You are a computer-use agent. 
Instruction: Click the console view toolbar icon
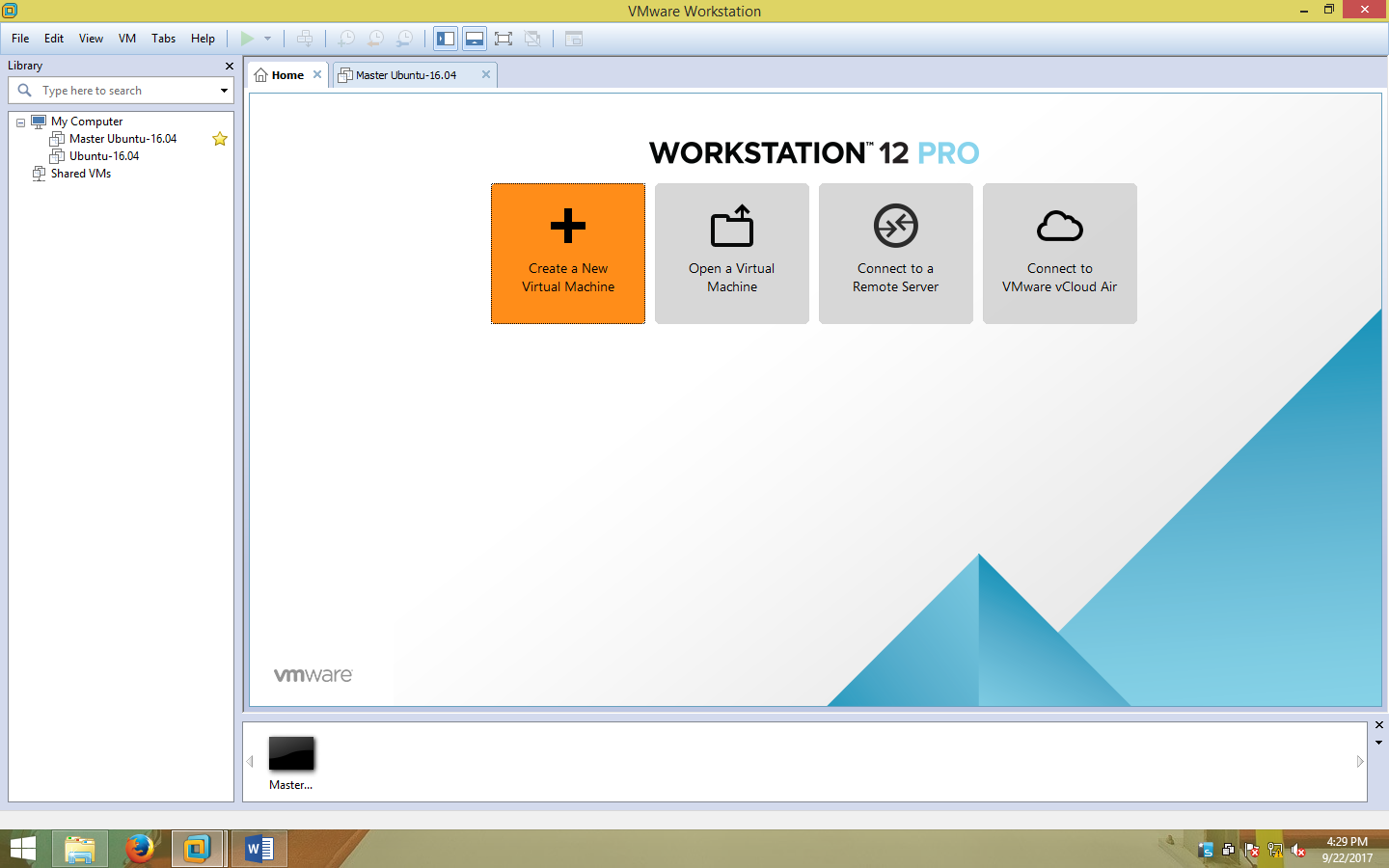[574, 39]
